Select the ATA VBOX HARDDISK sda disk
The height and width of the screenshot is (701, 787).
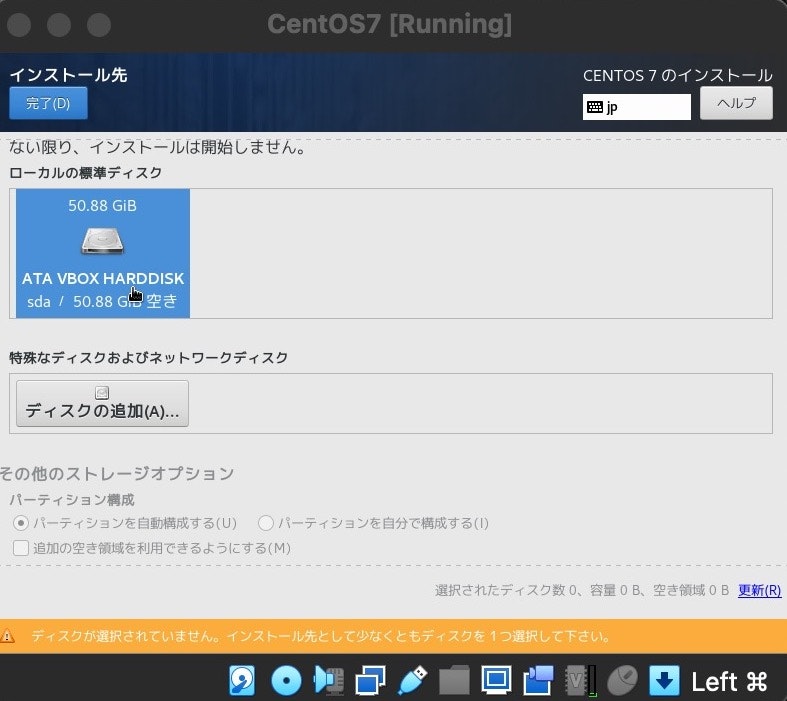coord(103,253)
